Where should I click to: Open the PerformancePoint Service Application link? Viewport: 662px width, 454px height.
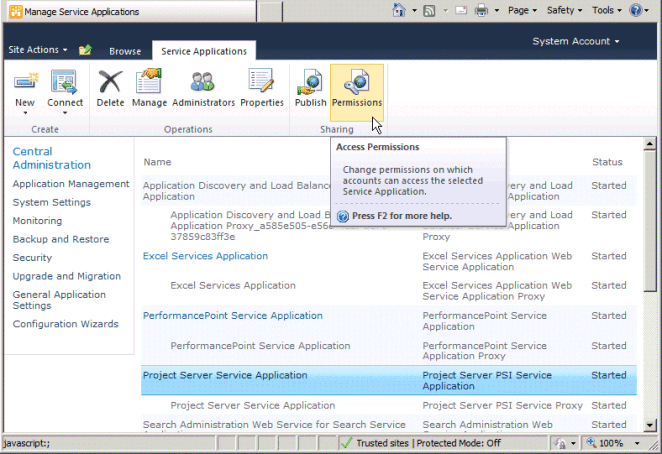click(x=233, y=315)
